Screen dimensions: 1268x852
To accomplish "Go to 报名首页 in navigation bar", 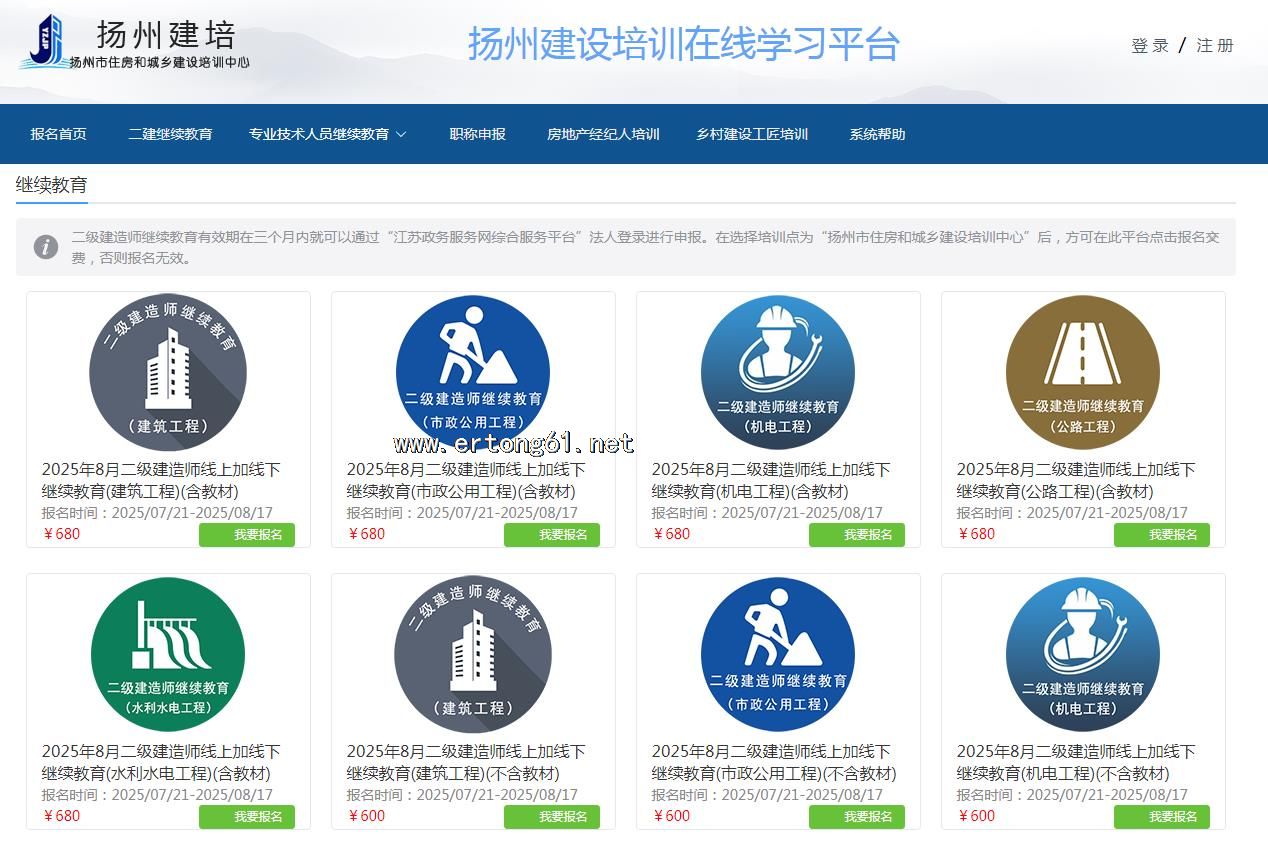I will coord(58,134).
